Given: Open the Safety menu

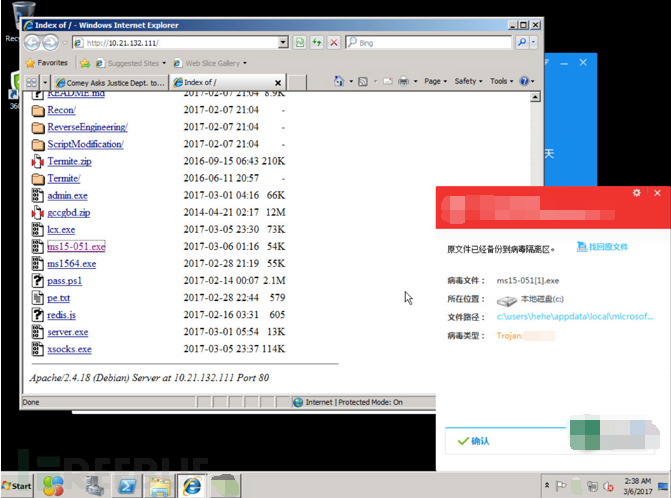Looking at the screenshot, I should pyautogui.click(x=468, y=81).
